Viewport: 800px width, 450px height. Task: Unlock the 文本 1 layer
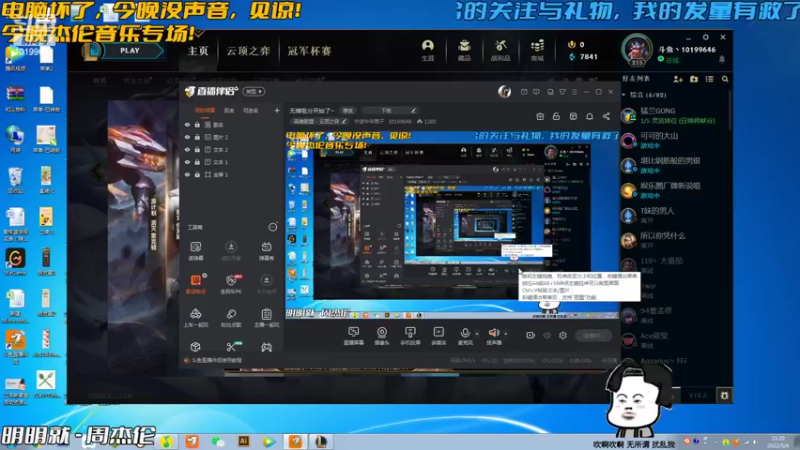[x=197, y=162]
